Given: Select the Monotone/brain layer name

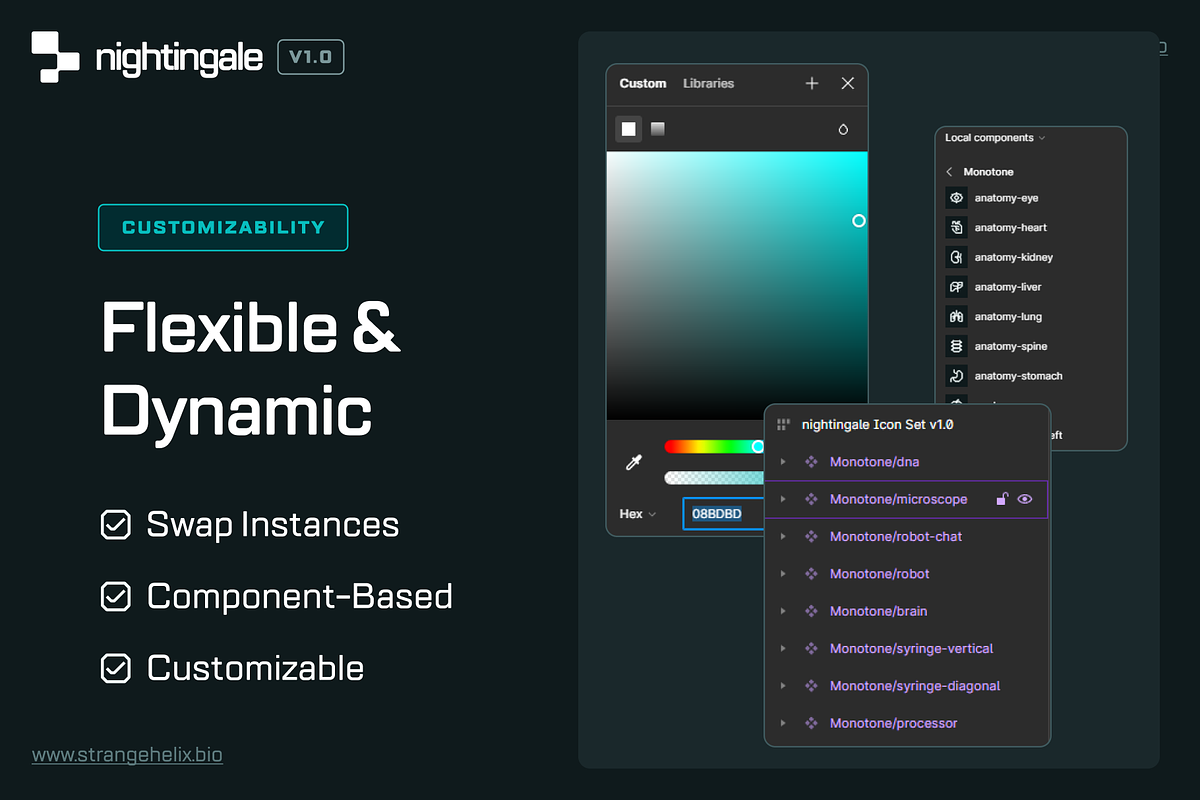Looking at the screenshot, I should pyautogui.click(x=878, y=611).
